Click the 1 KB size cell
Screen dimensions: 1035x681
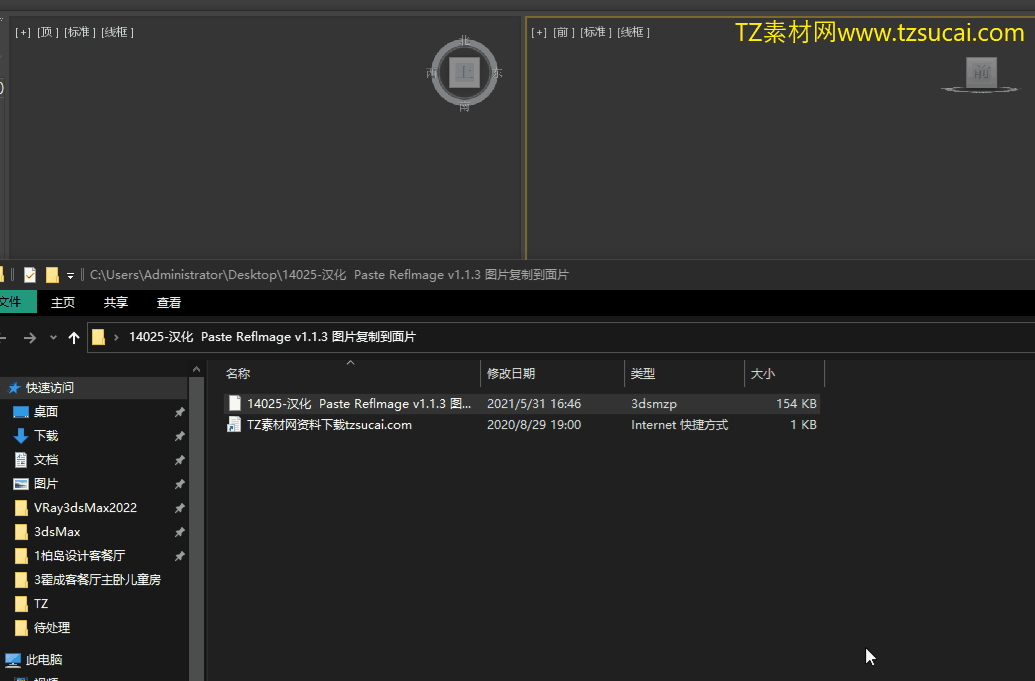803,424
